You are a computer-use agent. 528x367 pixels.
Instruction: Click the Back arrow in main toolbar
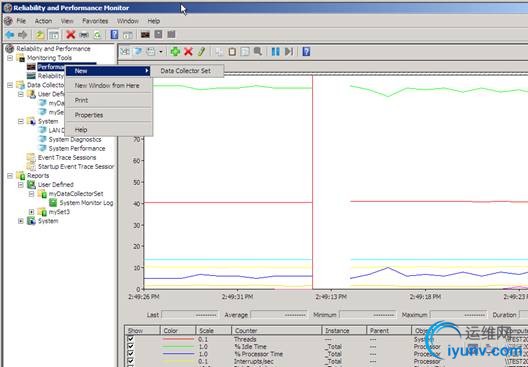[10, 34]
